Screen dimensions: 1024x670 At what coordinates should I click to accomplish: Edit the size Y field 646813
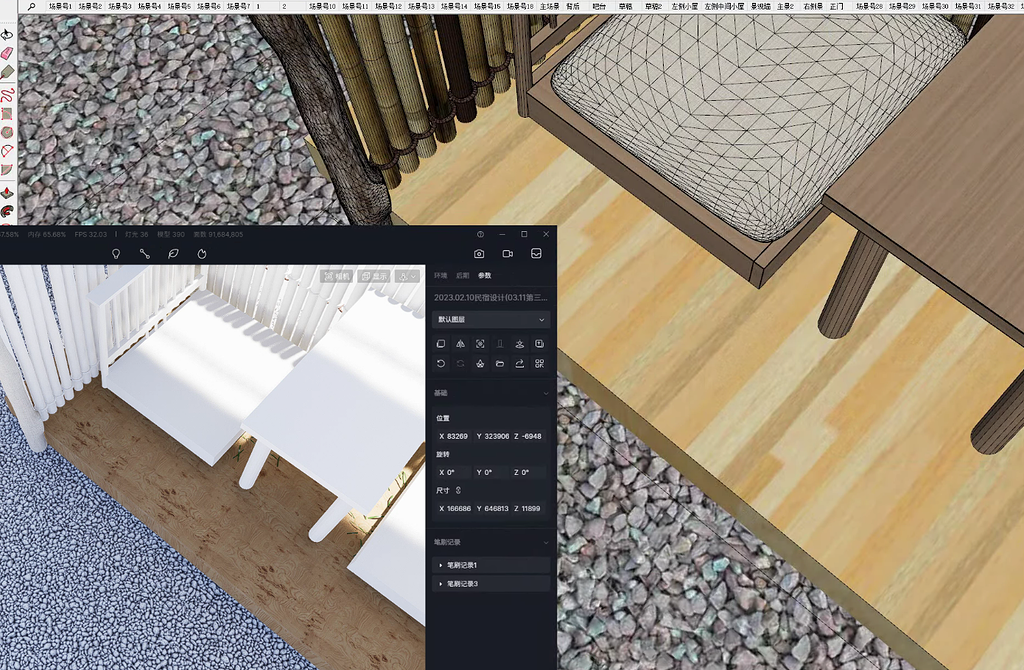(491, 508)
